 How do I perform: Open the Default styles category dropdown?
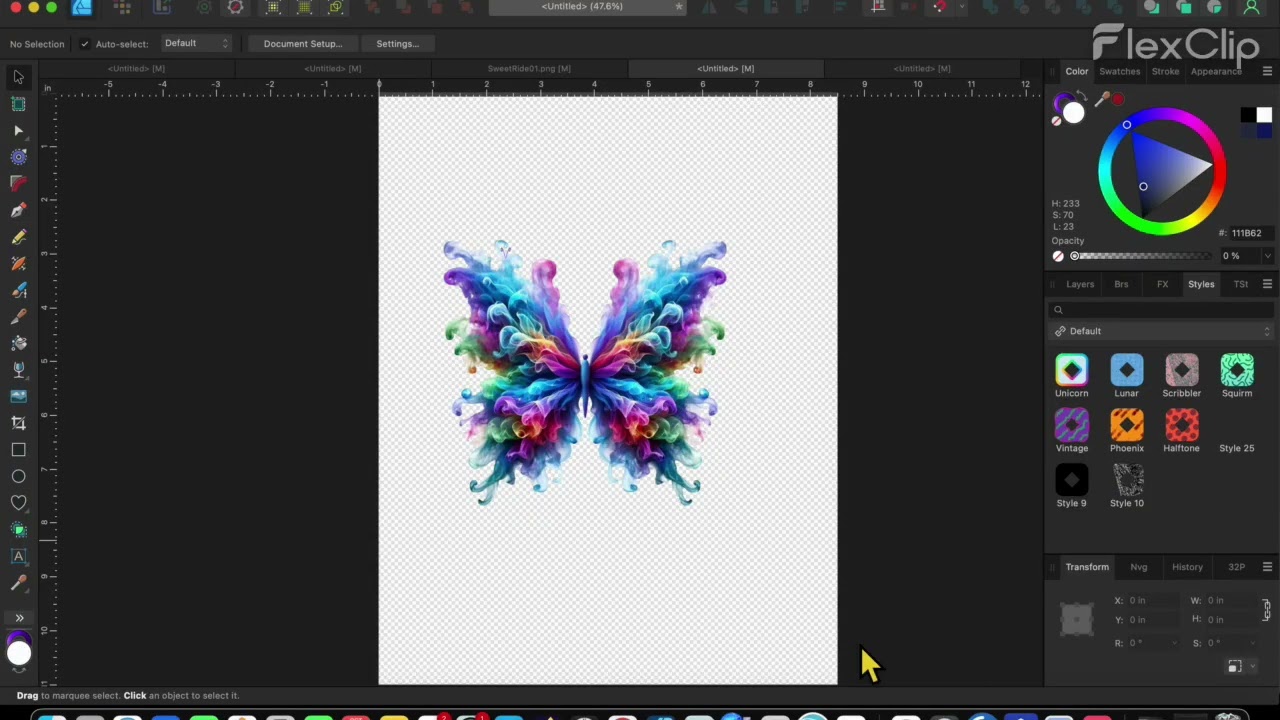tap(1162, 331)
